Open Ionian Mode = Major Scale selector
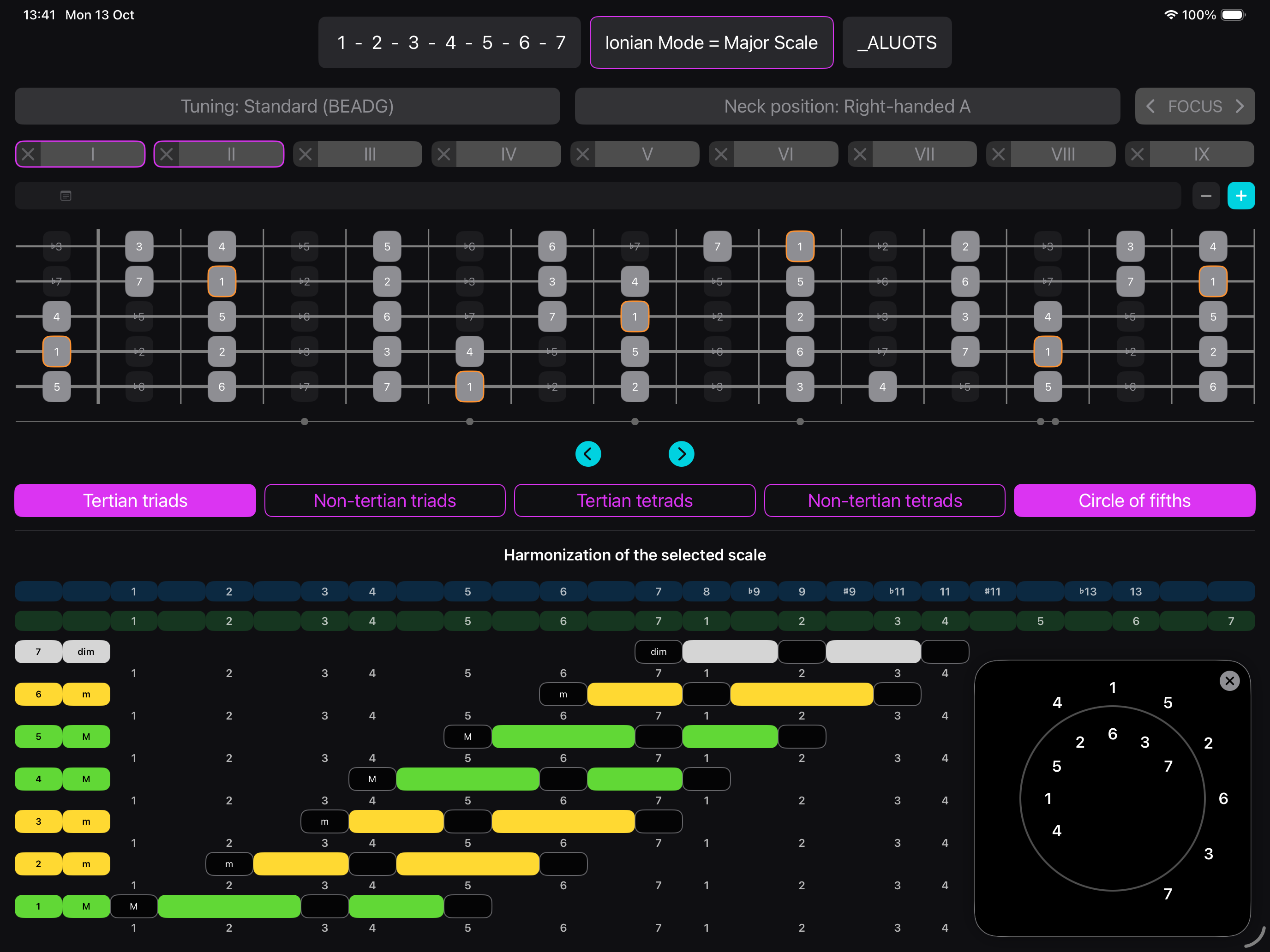Viewport: 1270px width, 952px height. 711,42
